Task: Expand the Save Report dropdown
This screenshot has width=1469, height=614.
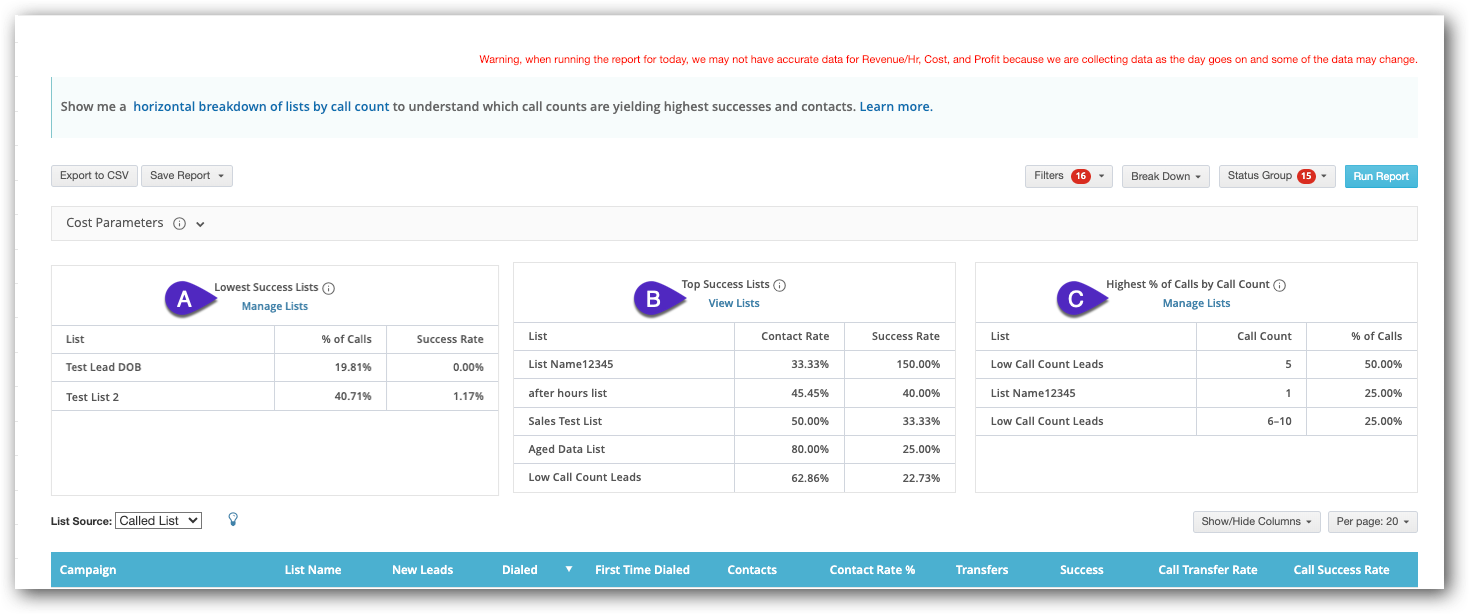Action: click(x=186, y=175)
